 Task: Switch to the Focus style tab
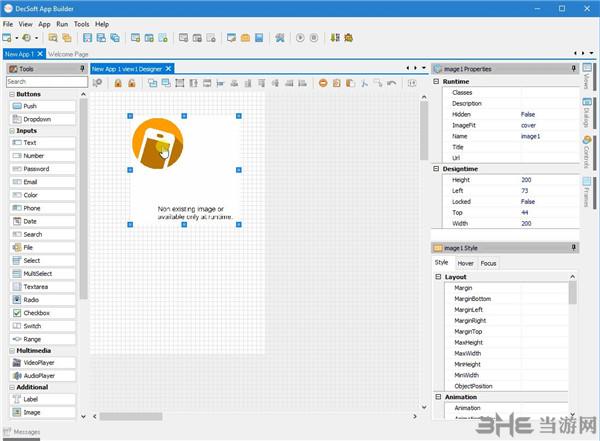488,263
